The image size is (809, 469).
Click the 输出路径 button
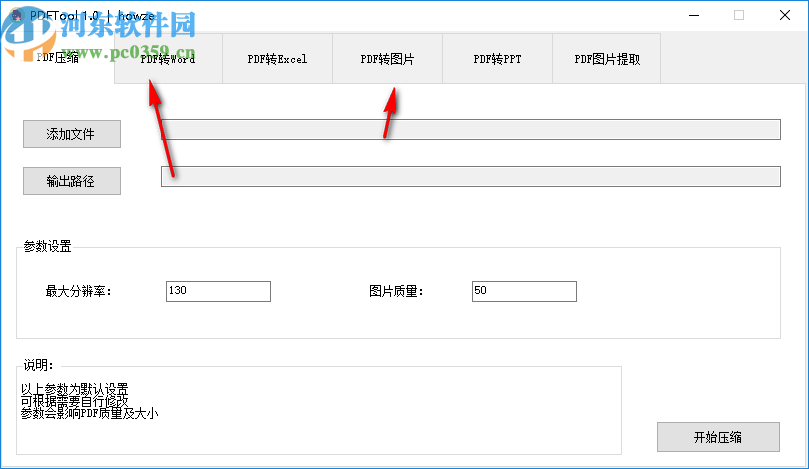point(72,181)
